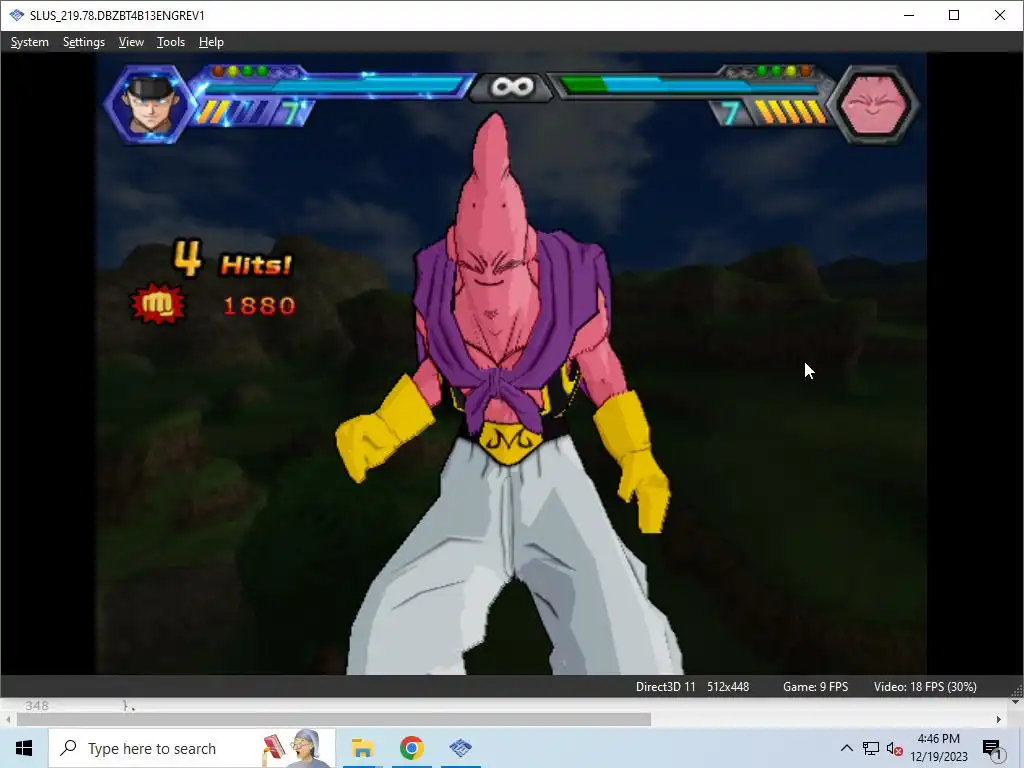The image size is (1024, 768).
Task: Click player one blue health bar
Action: click(x=335, y=87)
